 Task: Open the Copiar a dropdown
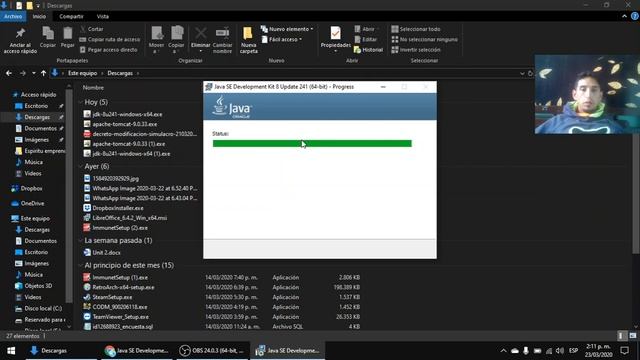176,39
